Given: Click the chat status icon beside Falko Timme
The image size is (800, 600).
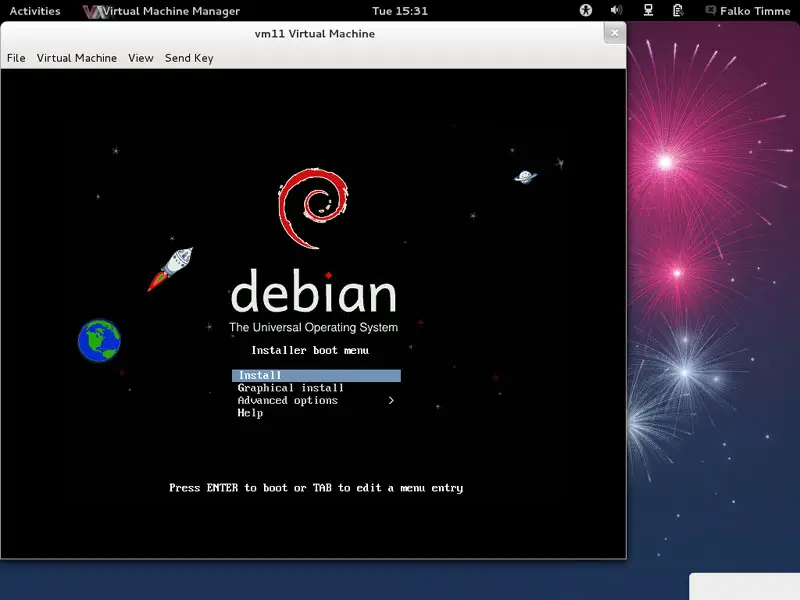Looking at the screenshot, I should click(709, 11).
